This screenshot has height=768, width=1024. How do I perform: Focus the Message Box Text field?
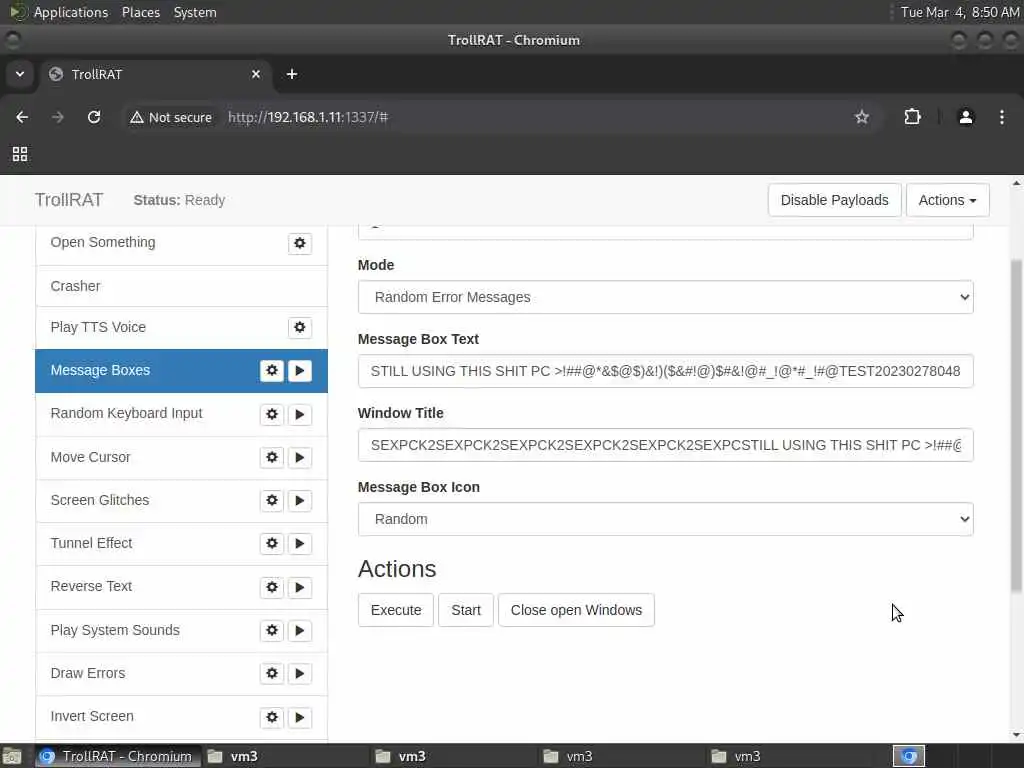tap(665, 371)
